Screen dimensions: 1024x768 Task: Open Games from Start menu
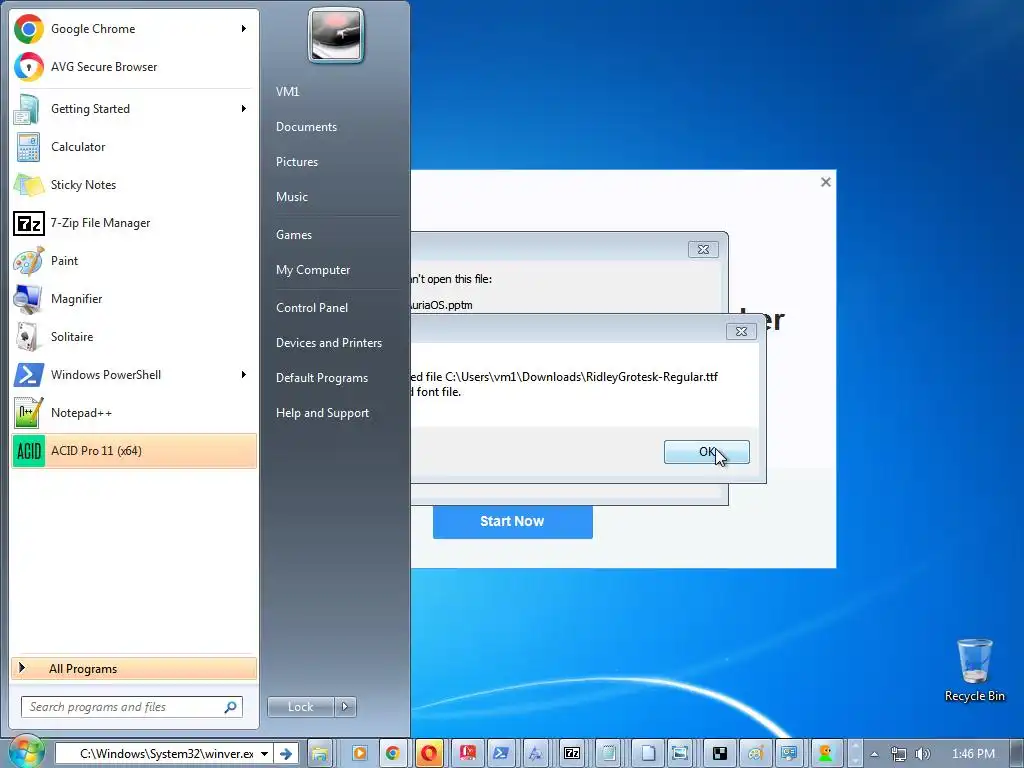293,234
